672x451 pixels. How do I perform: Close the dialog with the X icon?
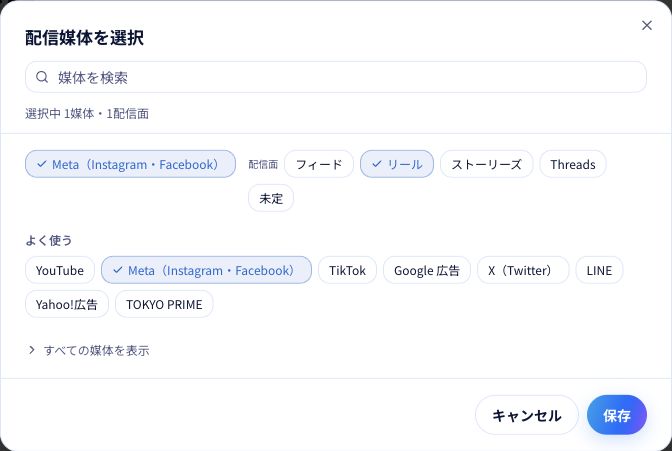point(647,25)
